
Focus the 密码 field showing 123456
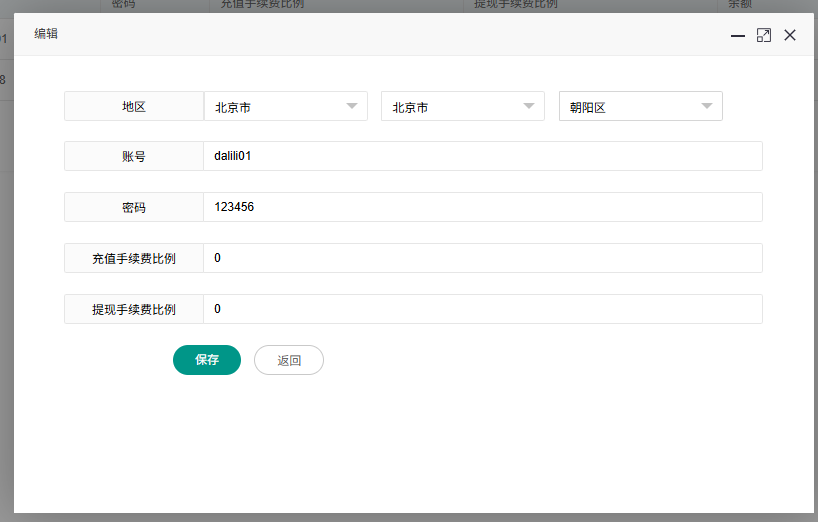click(x=482, y=207)
